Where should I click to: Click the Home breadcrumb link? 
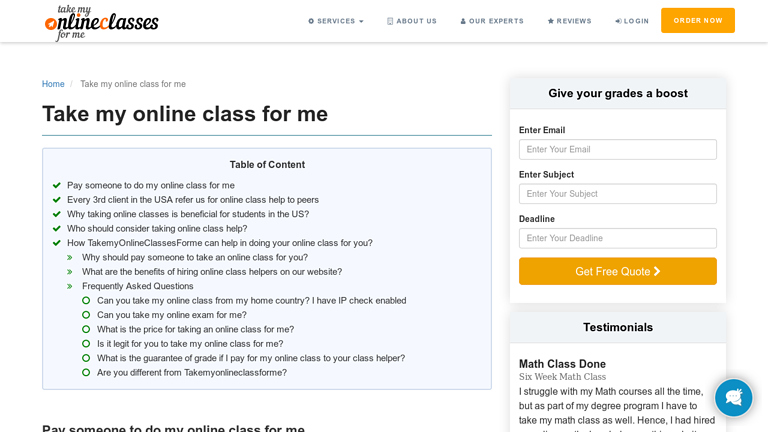(53, 84)
